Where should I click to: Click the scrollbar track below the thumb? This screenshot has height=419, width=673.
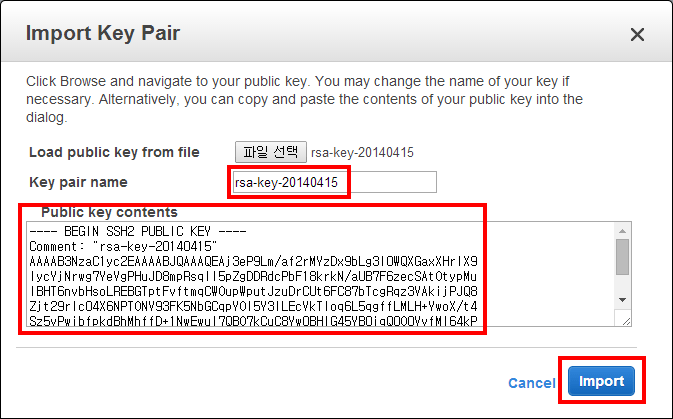point(621,284)
